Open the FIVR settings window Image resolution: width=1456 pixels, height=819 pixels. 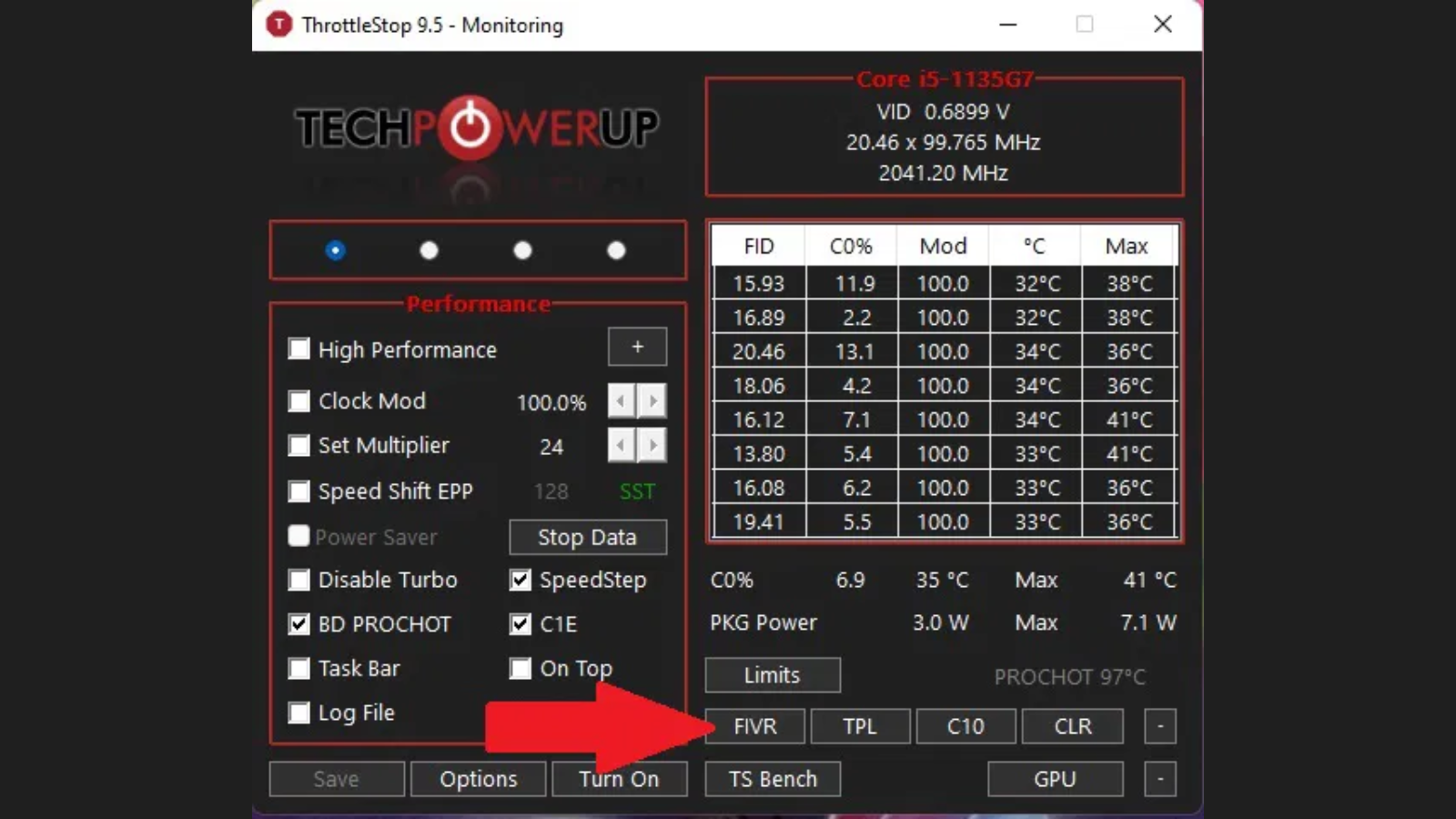tap(755, 726)
